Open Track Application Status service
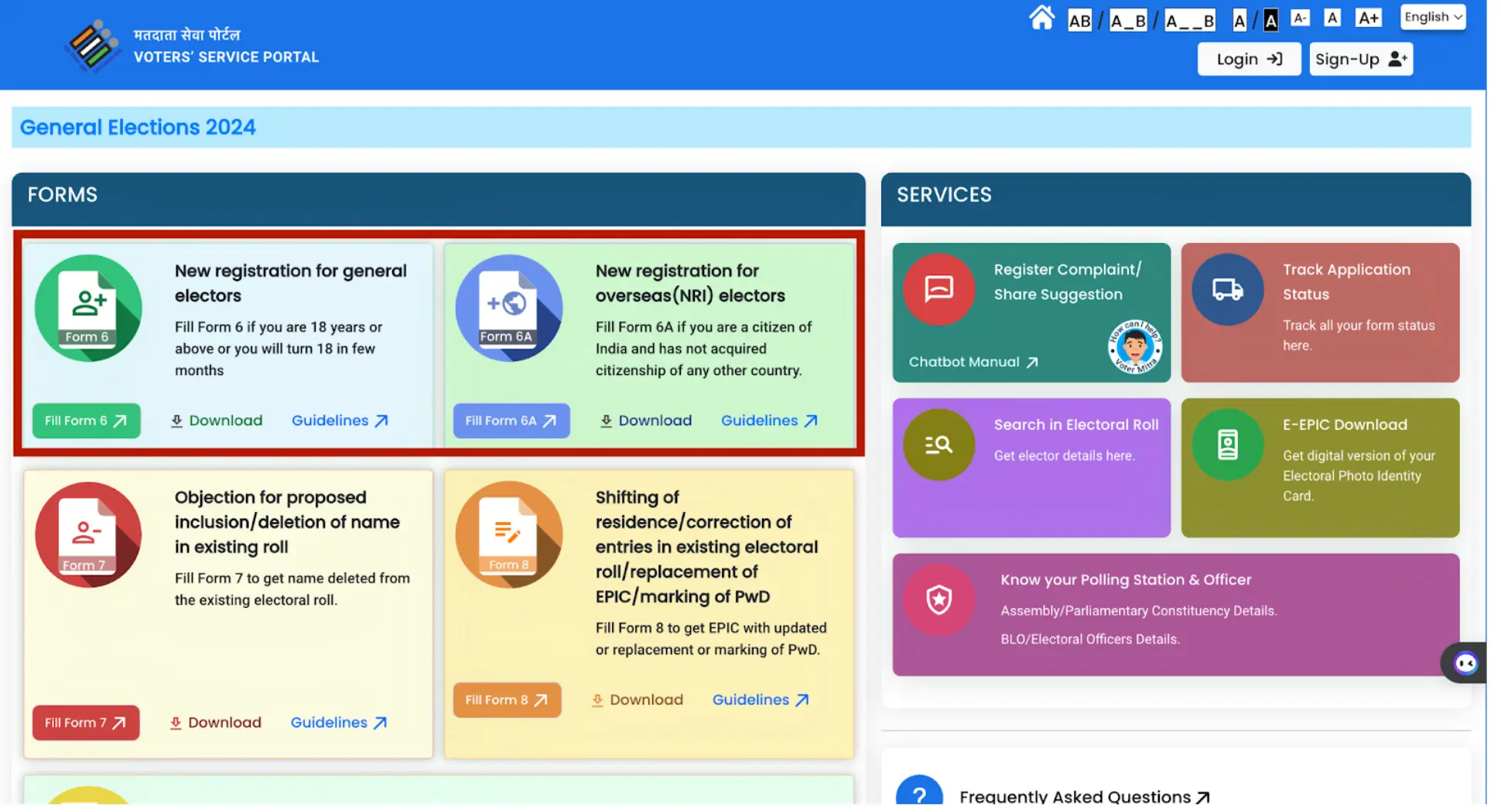 1320,312
